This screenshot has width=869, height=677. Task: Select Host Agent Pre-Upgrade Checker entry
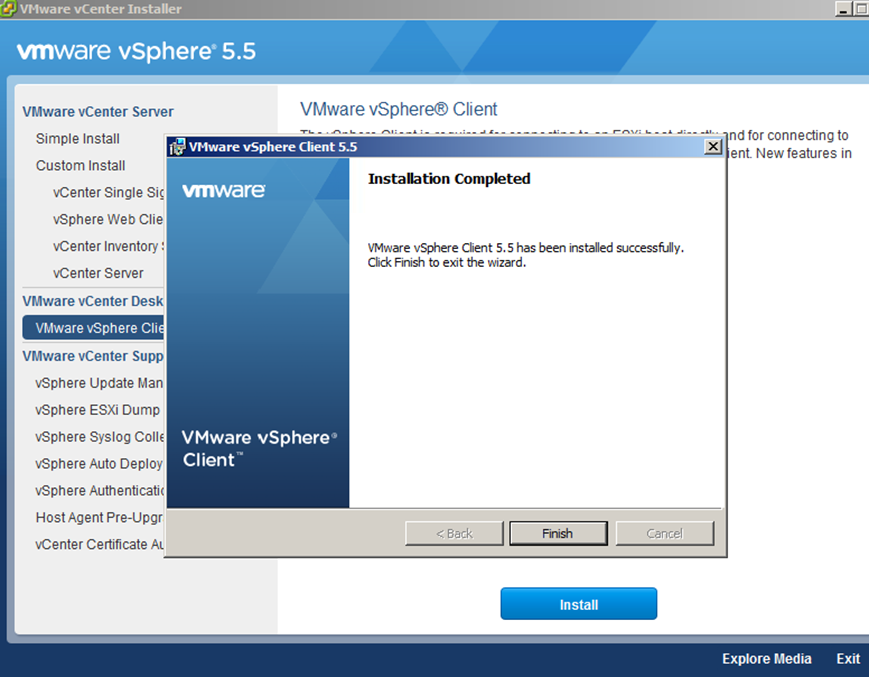99,517
